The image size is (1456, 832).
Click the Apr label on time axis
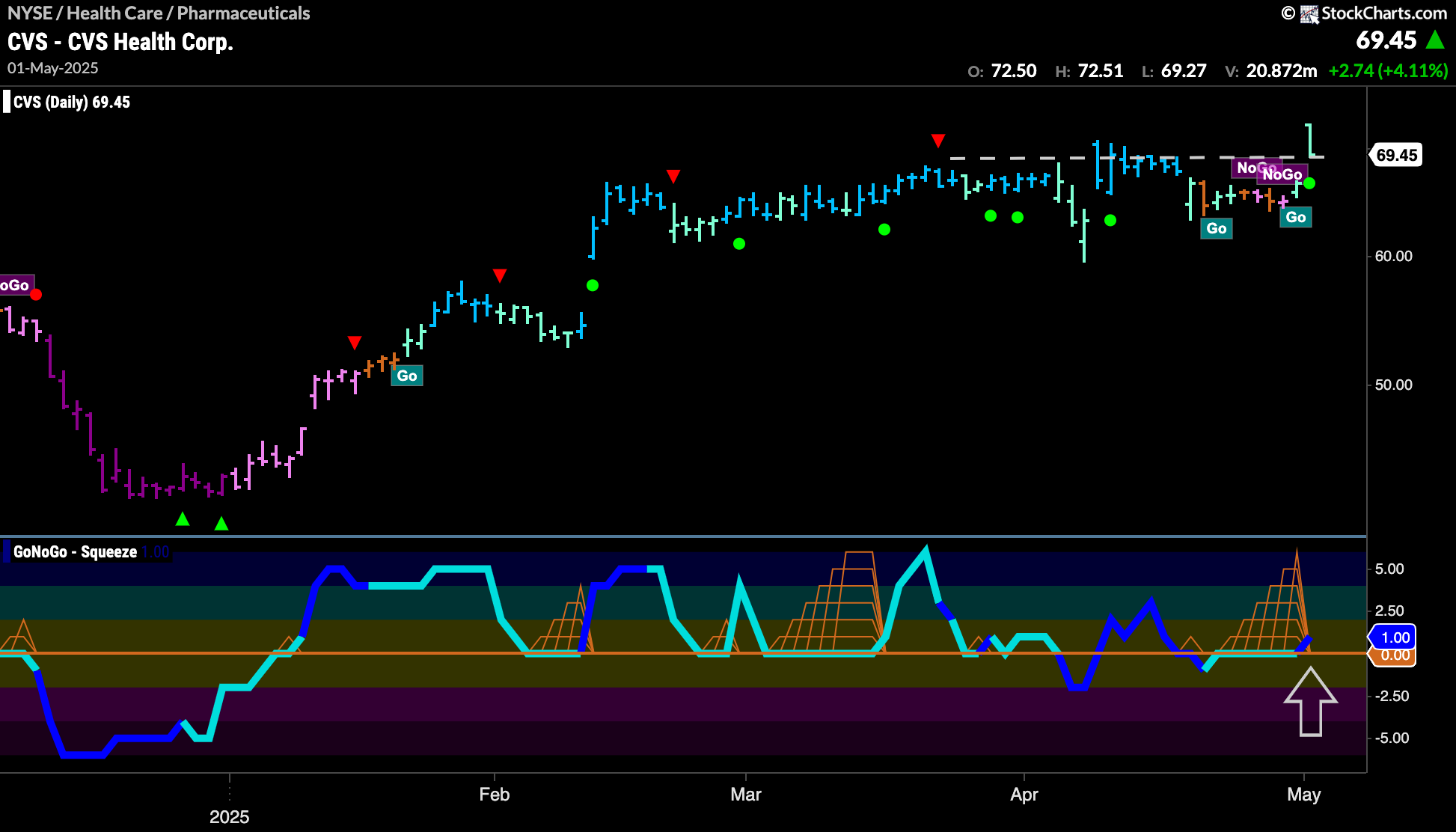click(1024, 794)
